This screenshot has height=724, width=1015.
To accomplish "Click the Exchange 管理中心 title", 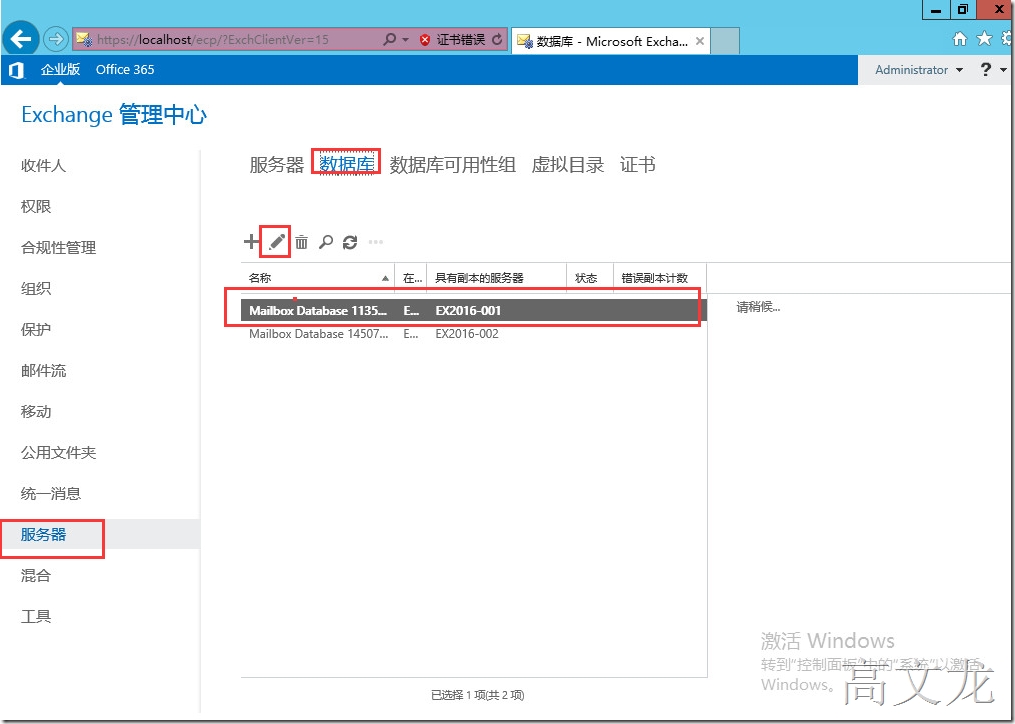I will 114,115.
